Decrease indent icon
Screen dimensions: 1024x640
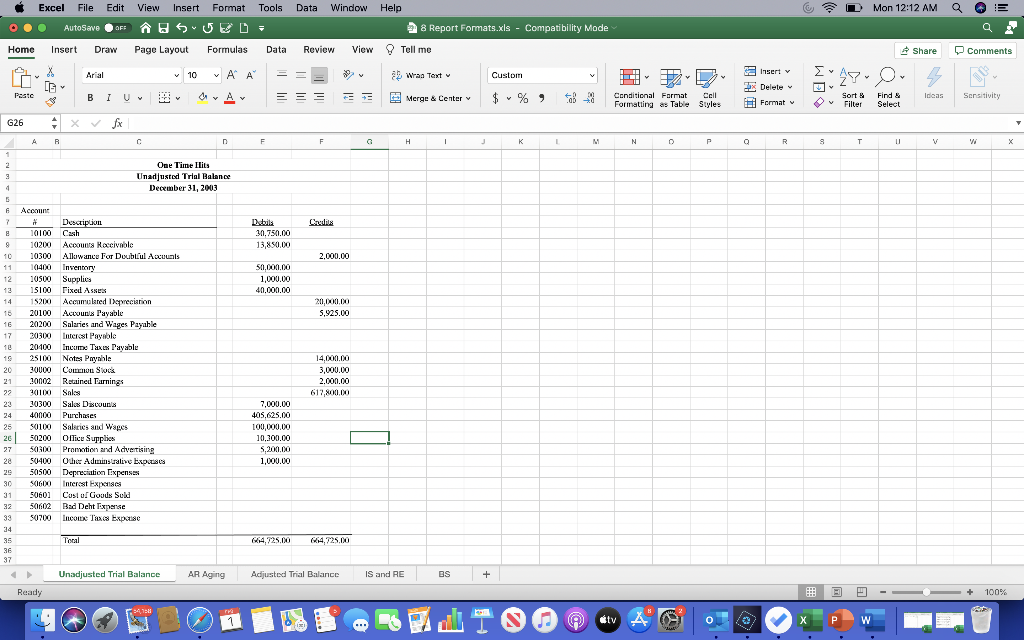point(348,98)
